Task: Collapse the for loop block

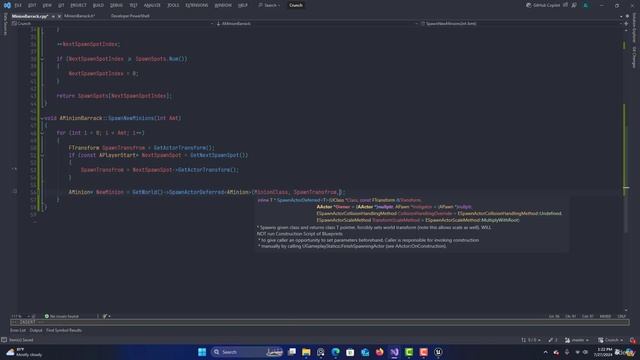Action: [x=42, y=133]
